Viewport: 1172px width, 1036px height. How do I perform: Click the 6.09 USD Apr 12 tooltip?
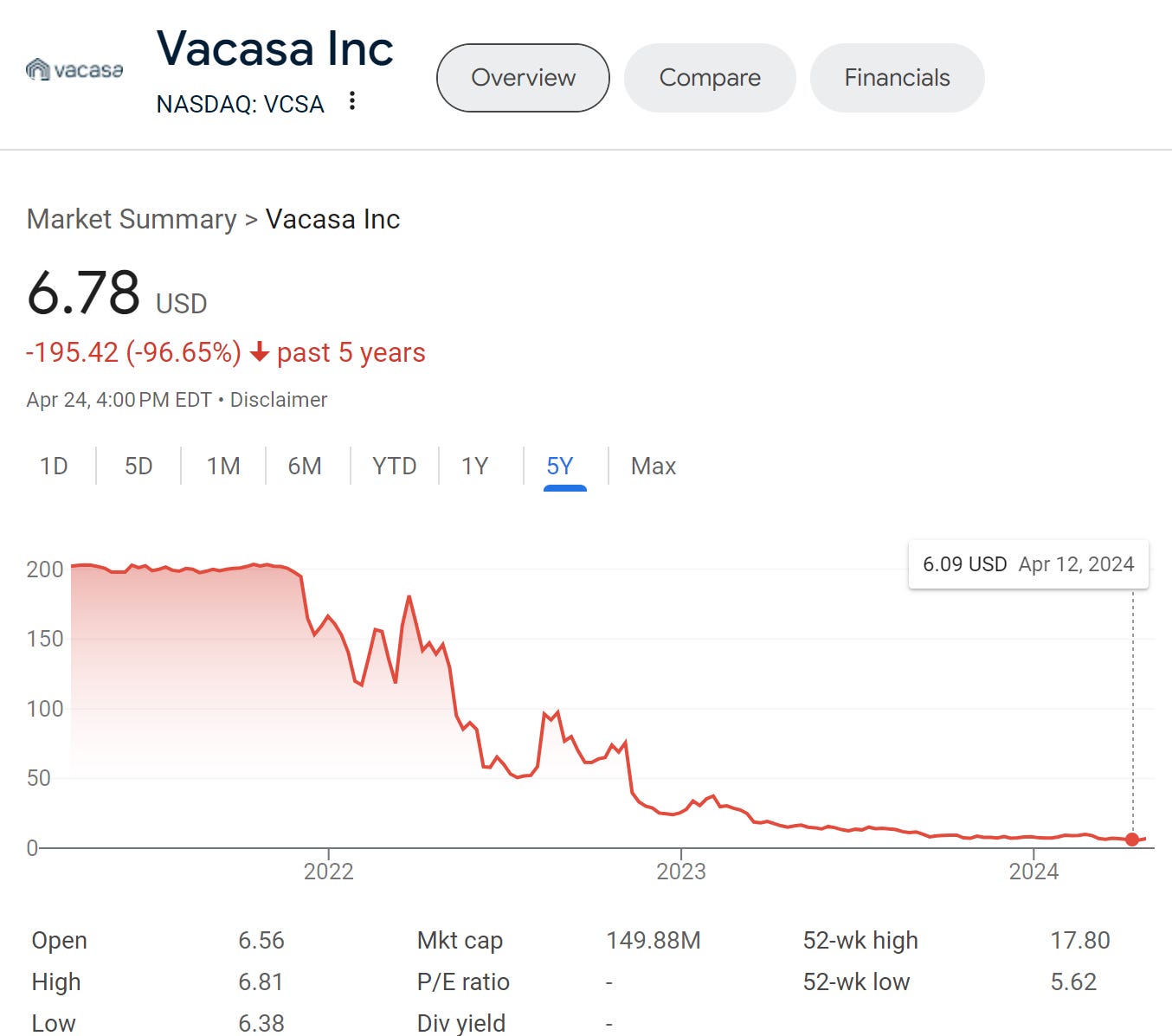1028,564
